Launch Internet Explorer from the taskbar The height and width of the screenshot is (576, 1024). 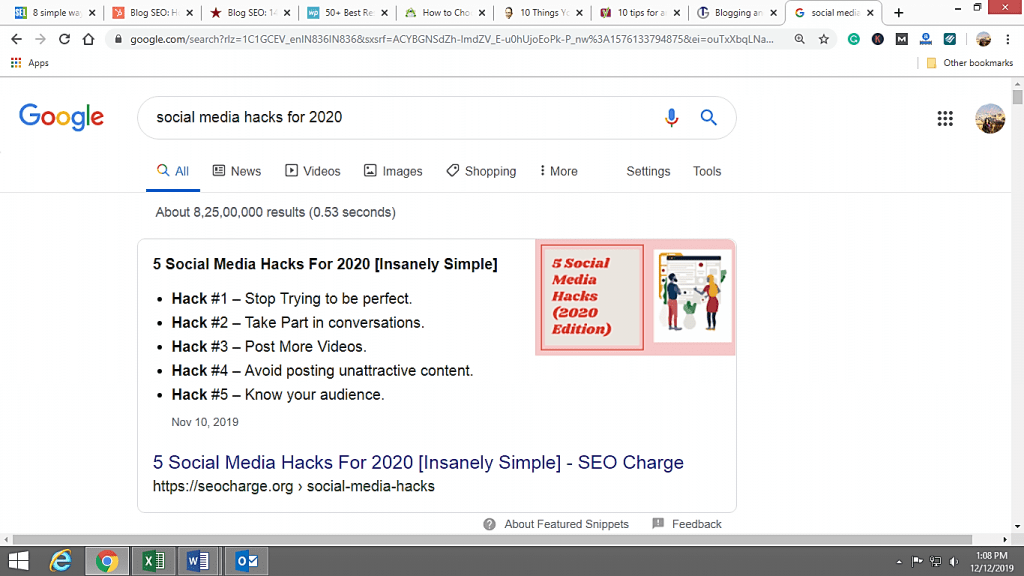pyautogui.click(x=61, y=561)
